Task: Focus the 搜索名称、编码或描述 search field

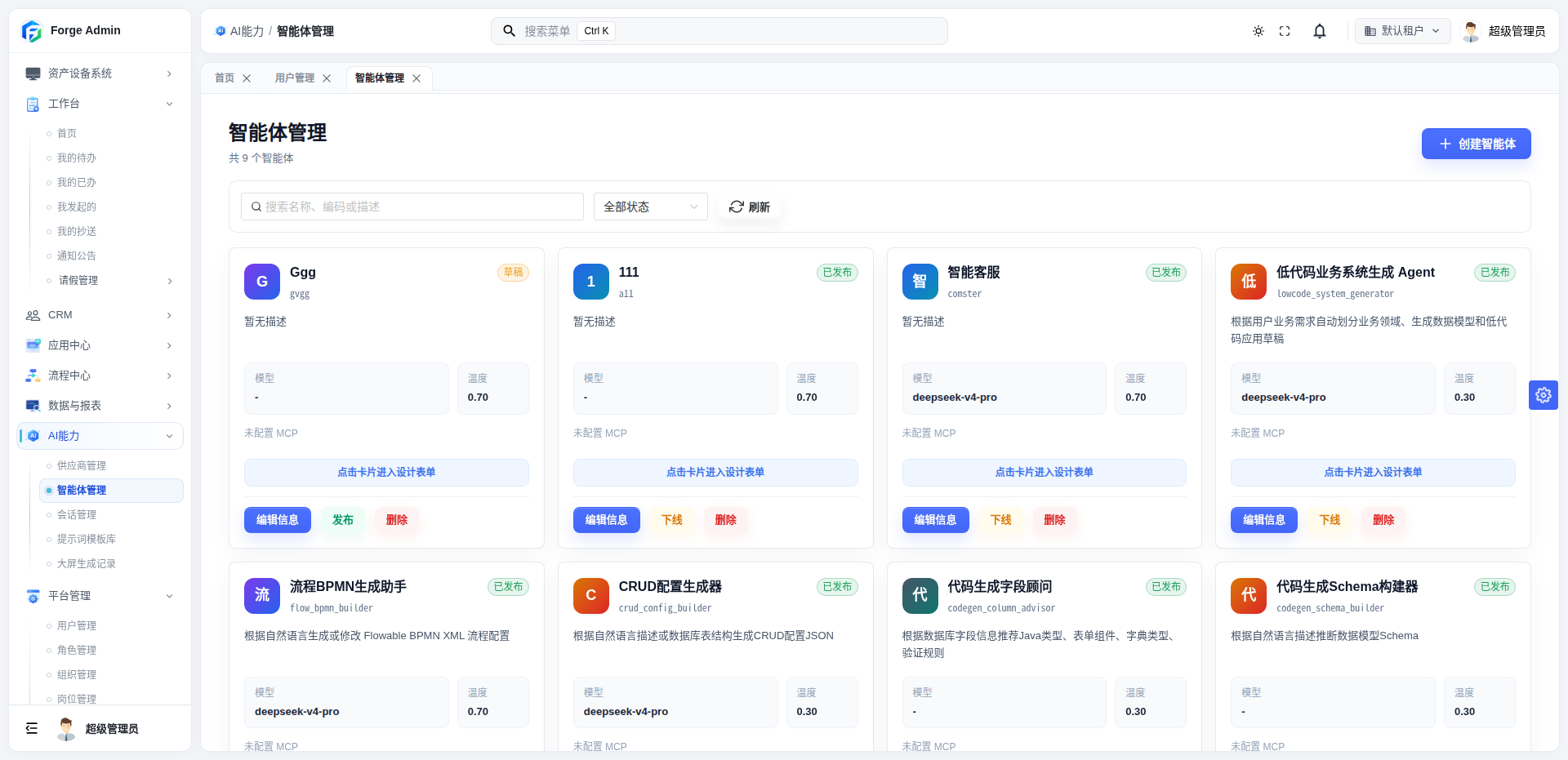Action: click(412, 207)
